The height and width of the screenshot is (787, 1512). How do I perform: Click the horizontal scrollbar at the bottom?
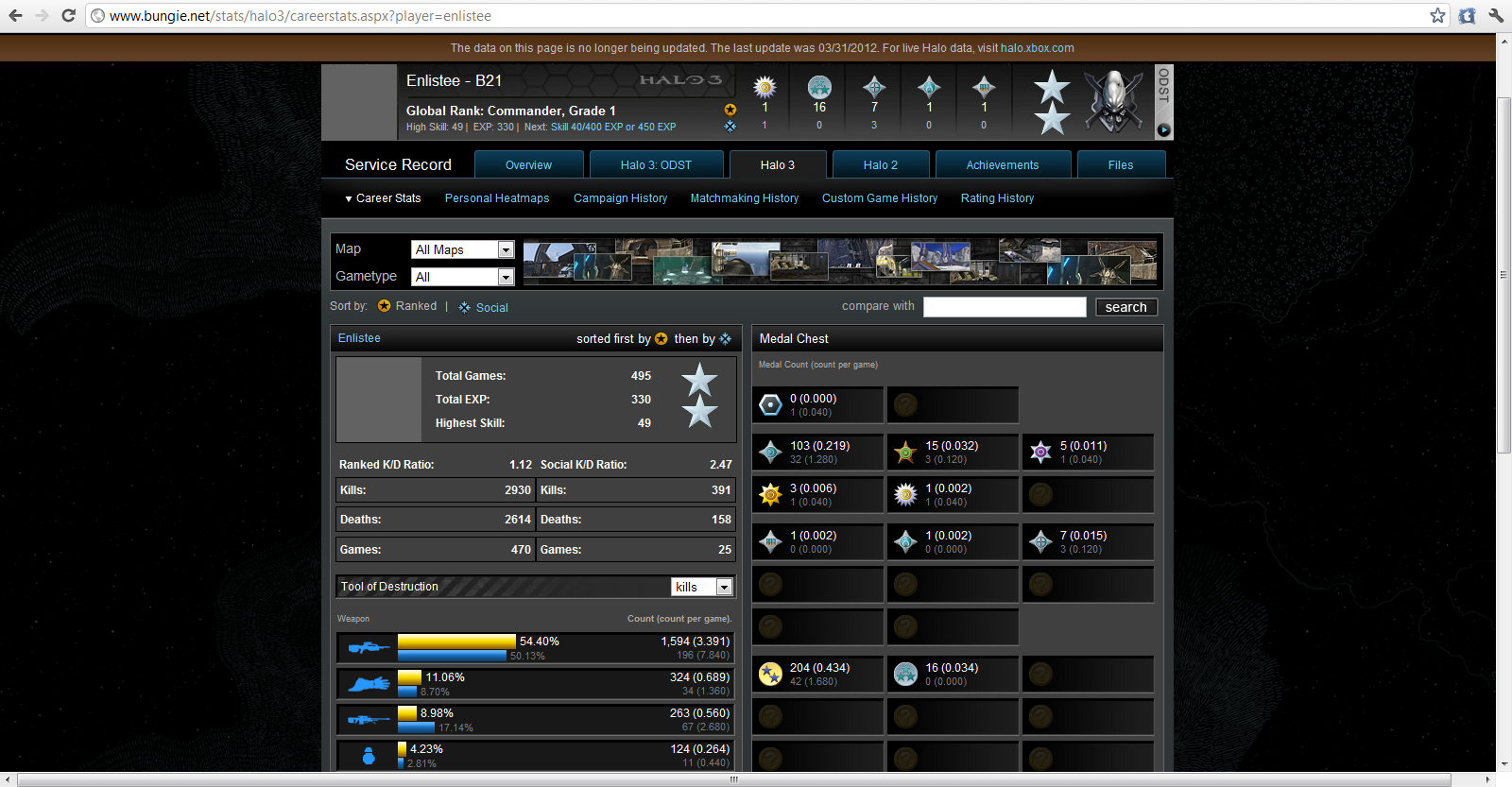click(x=733, y=779)
